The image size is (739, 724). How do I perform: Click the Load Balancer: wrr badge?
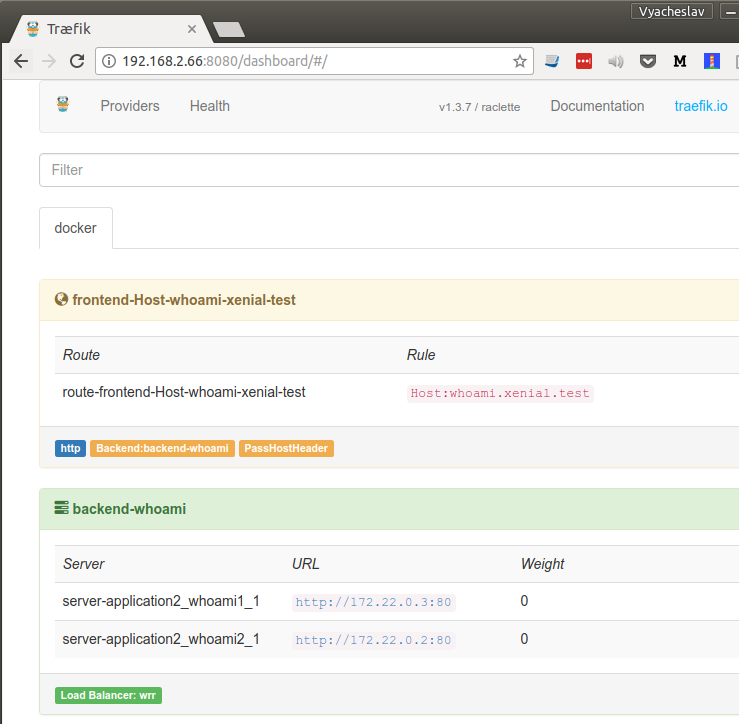click(108, 695)
